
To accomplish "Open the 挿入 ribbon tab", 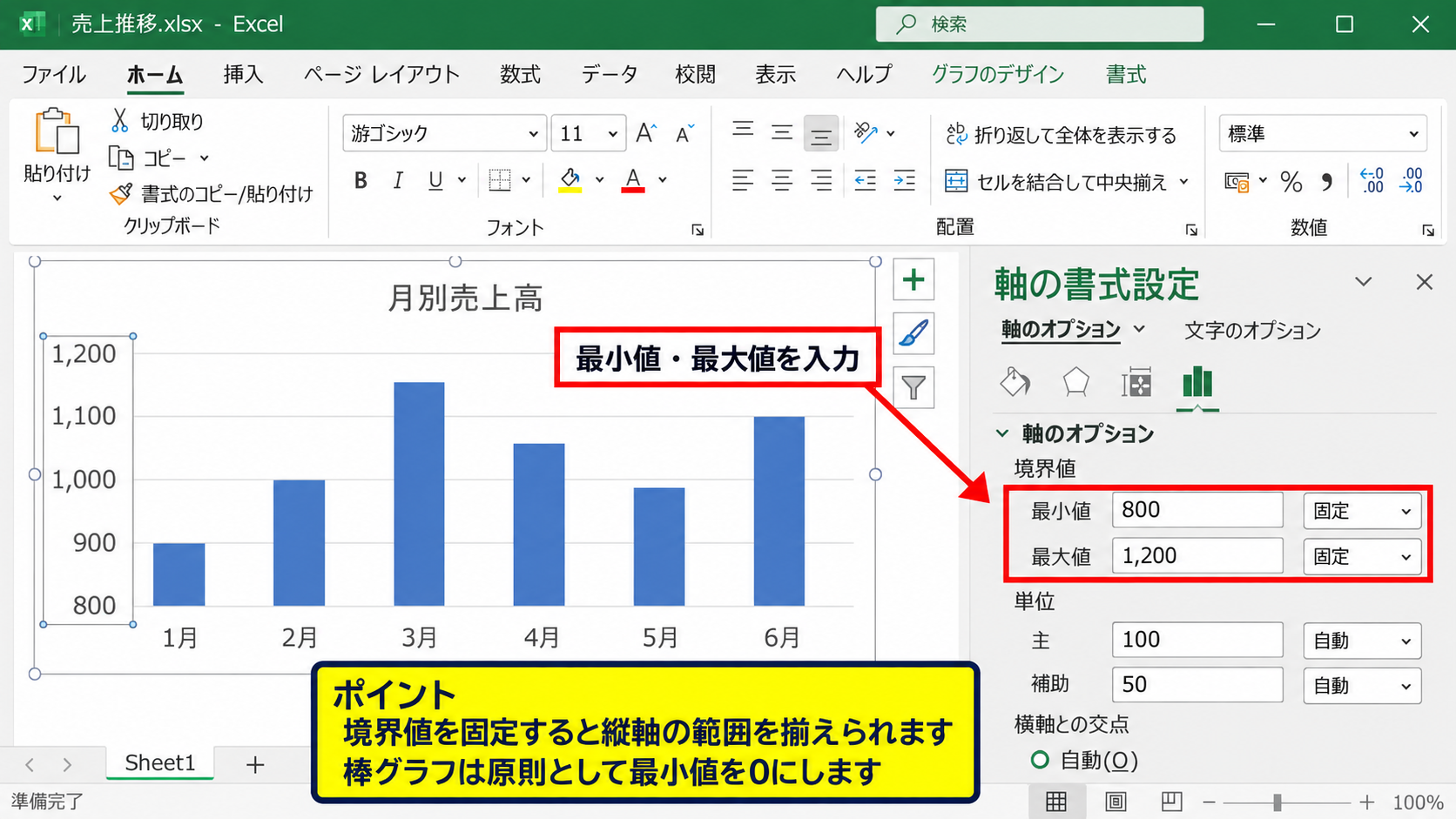I will pyautogui.click(x=243, y=74).
